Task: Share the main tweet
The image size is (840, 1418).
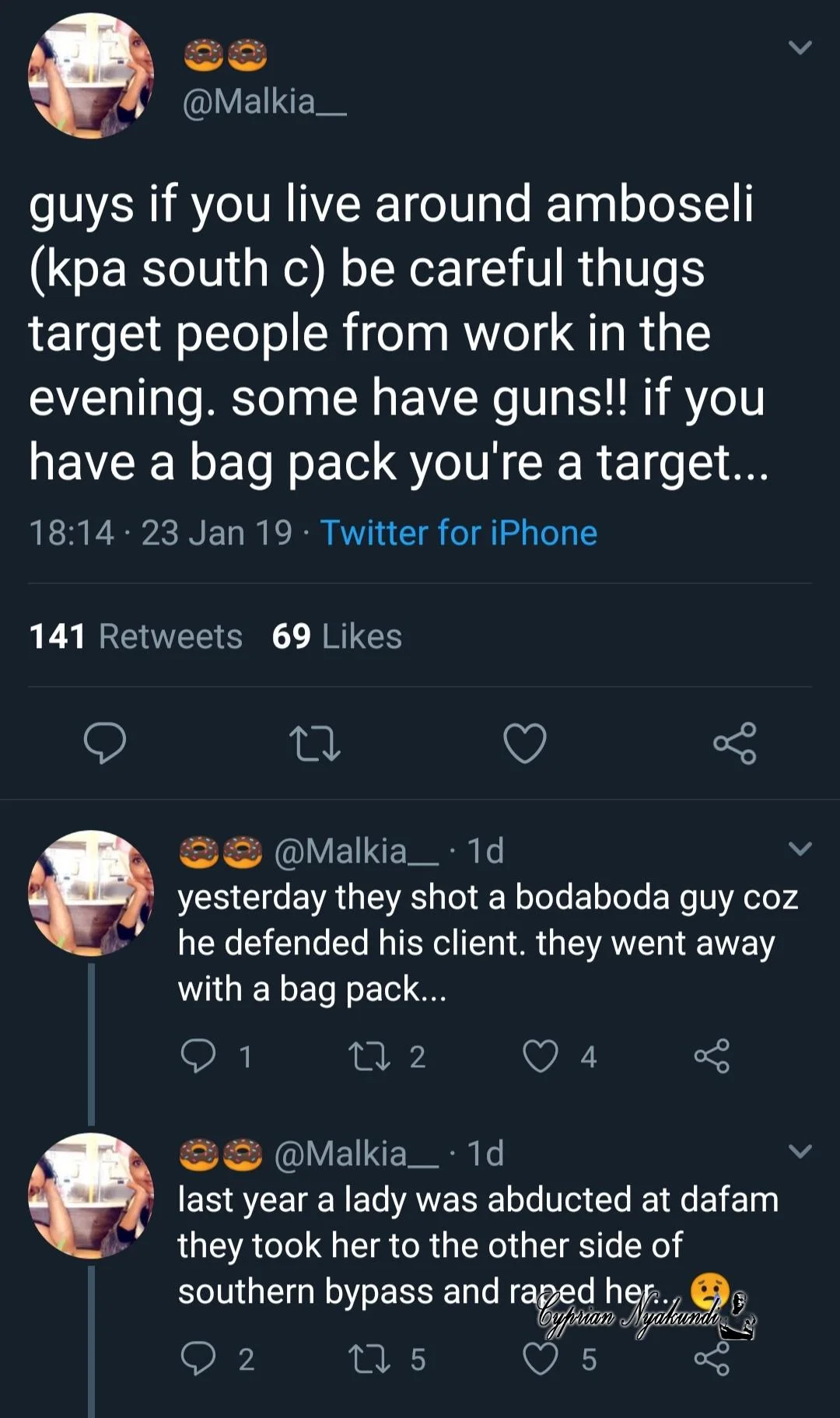Action: [734, 743]
